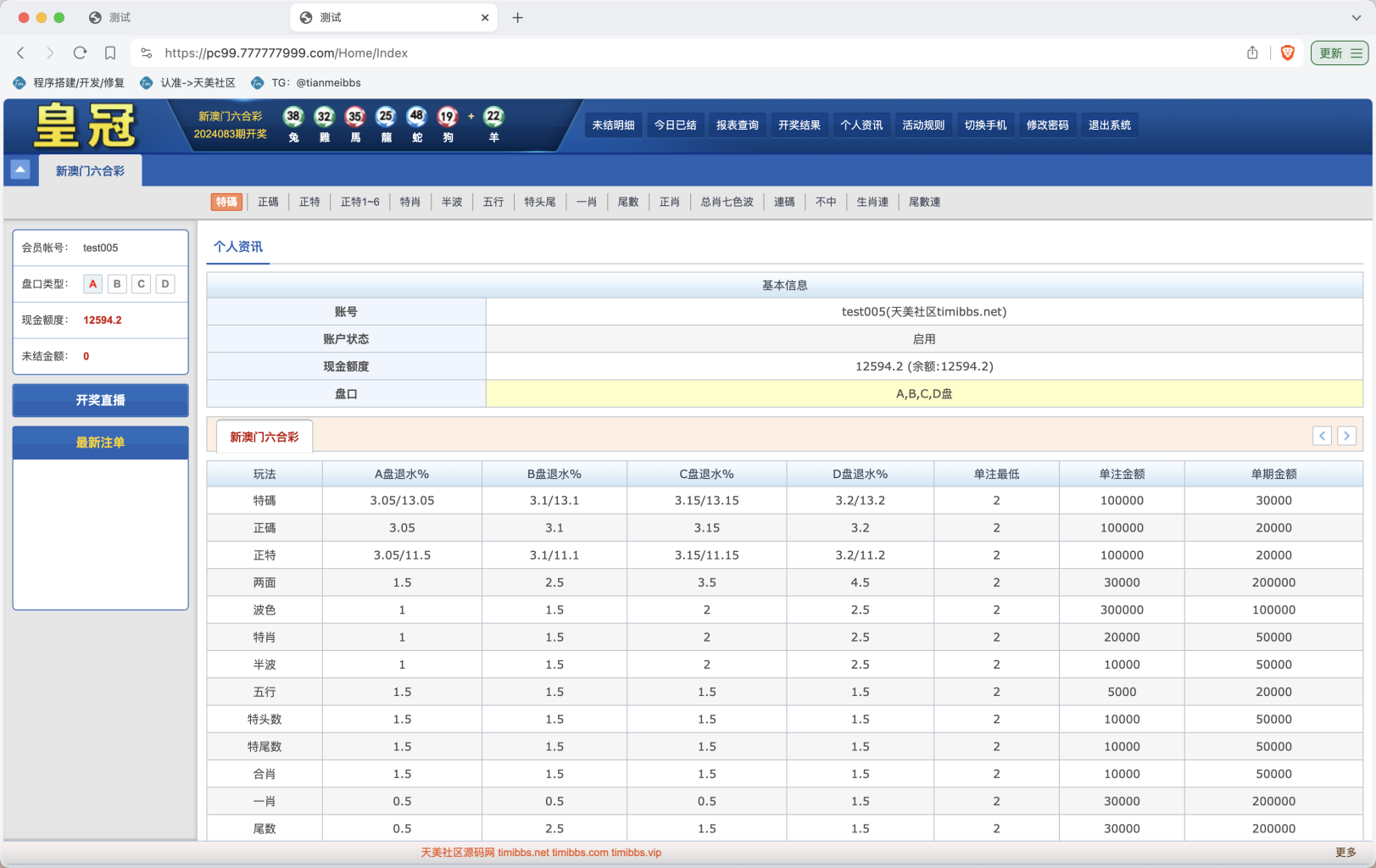Open 开奖直播 live draw
Screen dimensions: 1376x868
click(100, 400)
